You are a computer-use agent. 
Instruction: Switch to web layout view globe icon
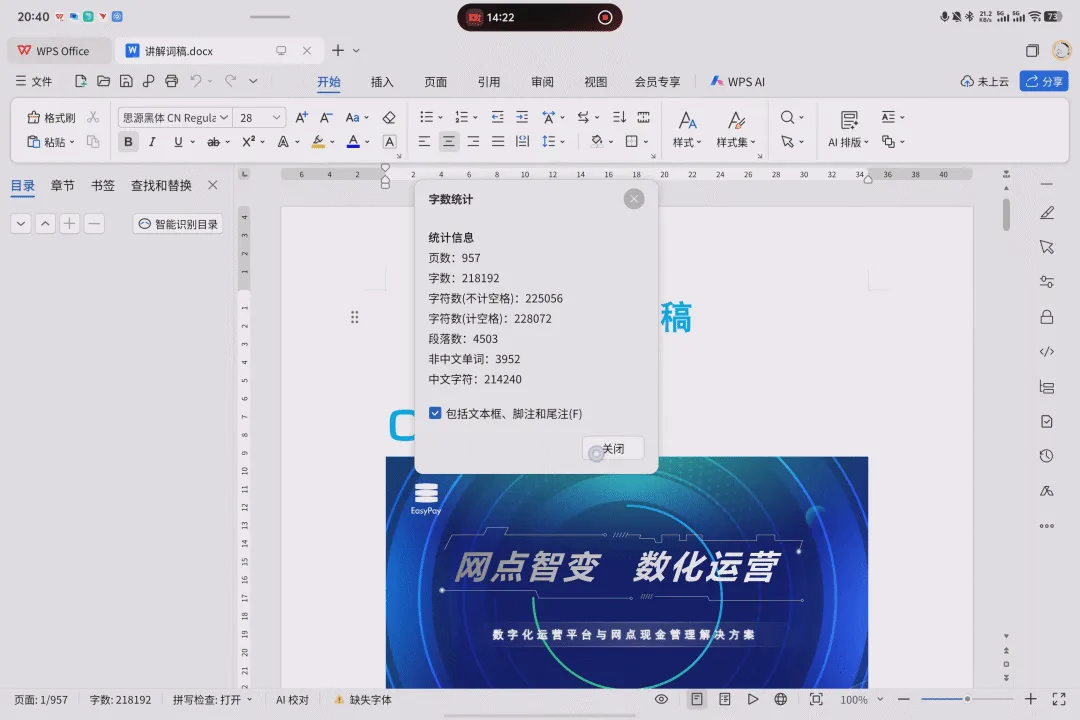click(780, 699)
